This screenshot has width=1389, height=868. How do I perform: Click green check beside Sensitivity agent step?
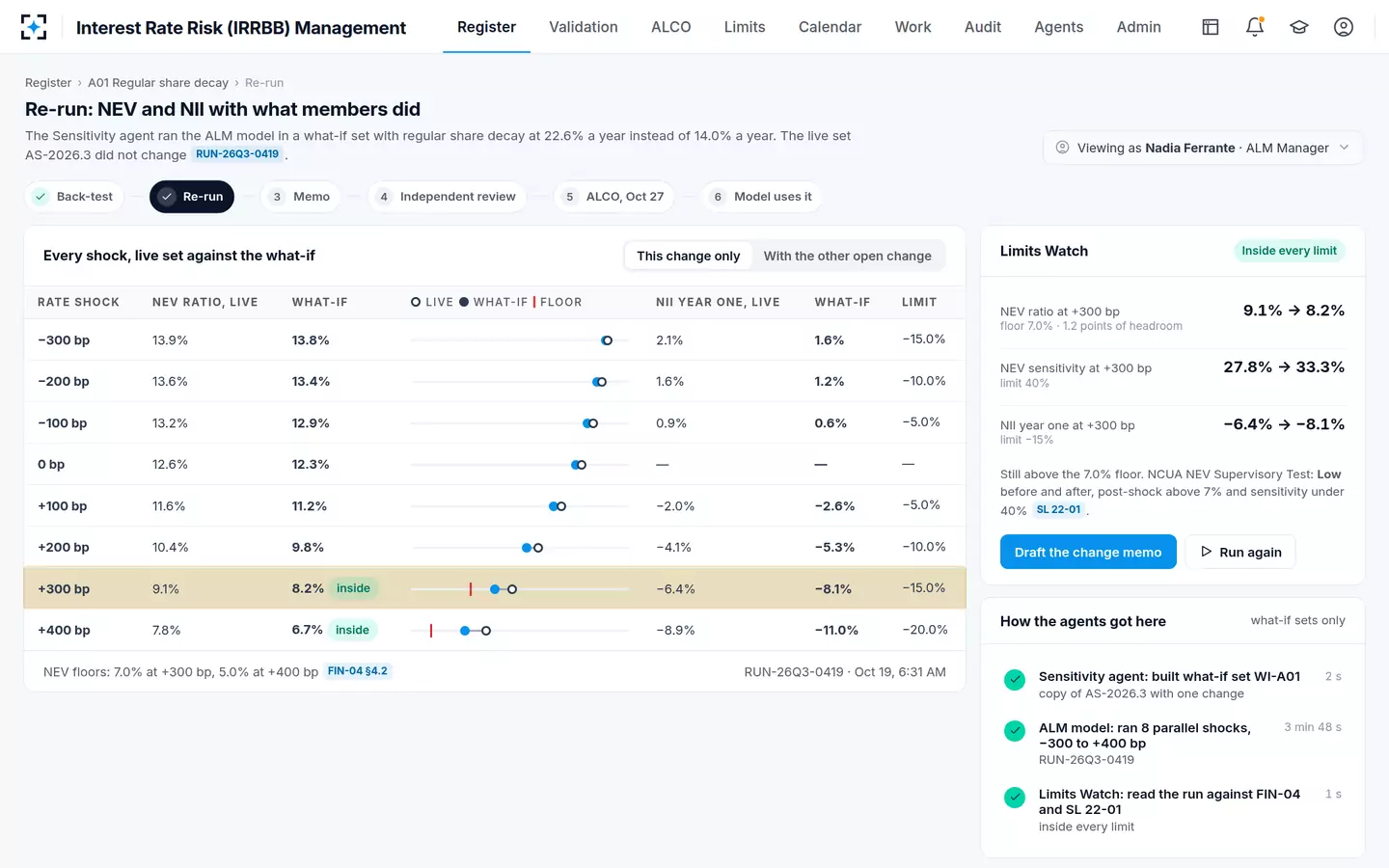coord(1015,680)
